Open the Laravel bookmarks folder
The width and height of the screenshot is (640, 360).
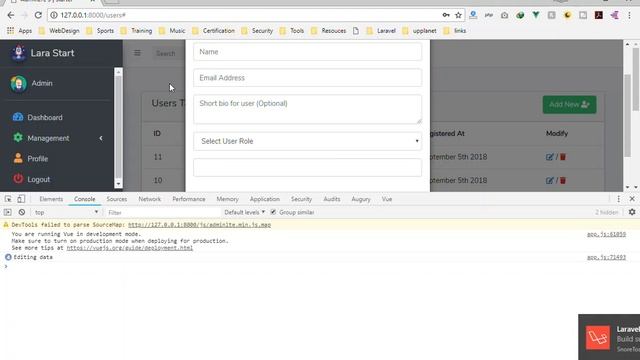coord(381,31)
